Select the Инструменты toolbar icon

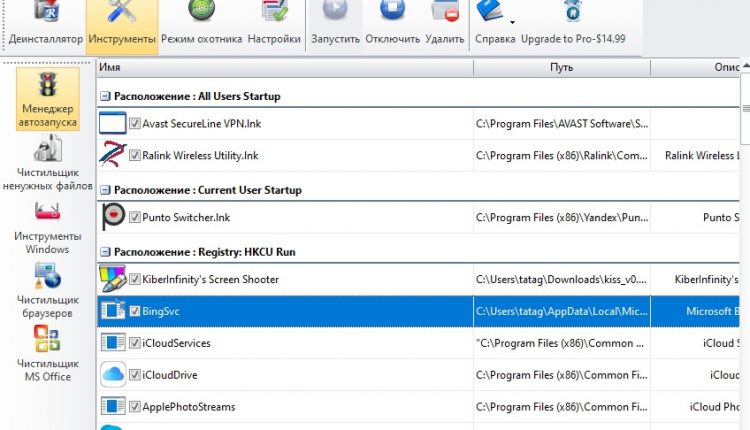(x=122, y=11)
